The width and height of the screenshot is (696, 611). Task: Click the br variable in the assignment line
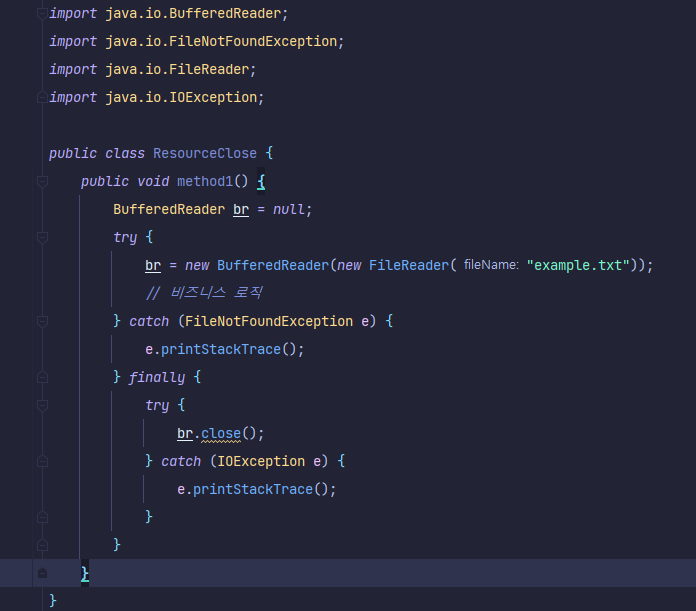point(153,265)
